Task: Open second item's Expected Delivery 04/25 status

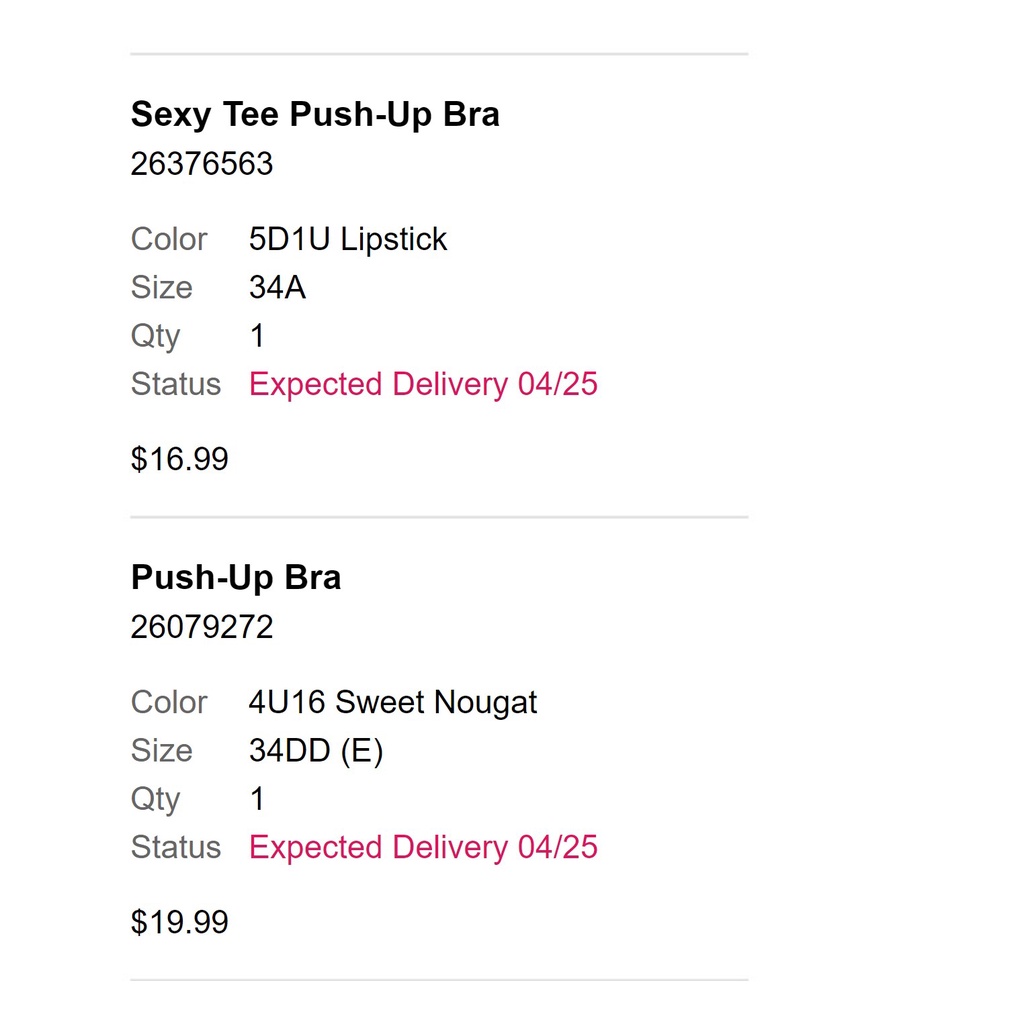Action: [x=423, y=847]
